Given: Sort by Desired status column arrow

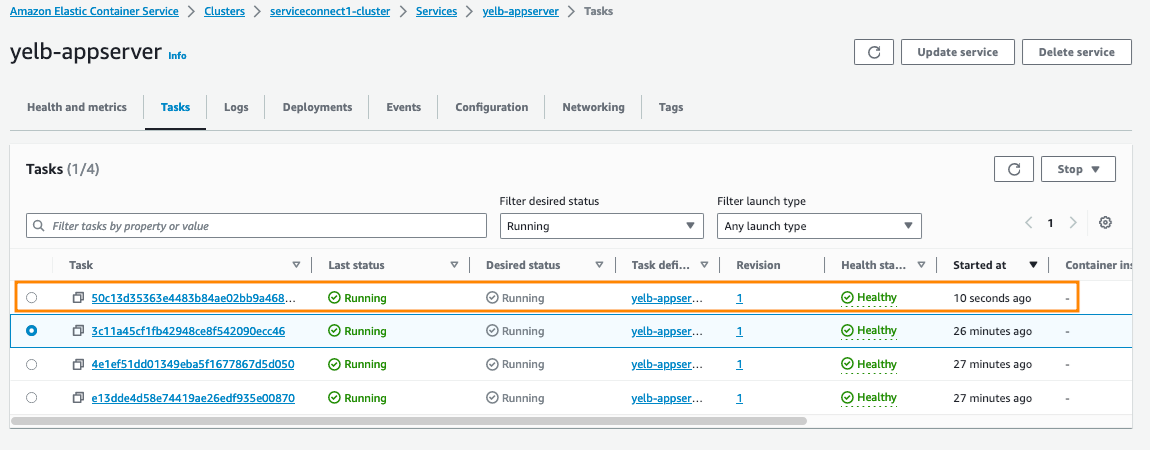Looking at the screenshot, I should click(x=599, y=265).
